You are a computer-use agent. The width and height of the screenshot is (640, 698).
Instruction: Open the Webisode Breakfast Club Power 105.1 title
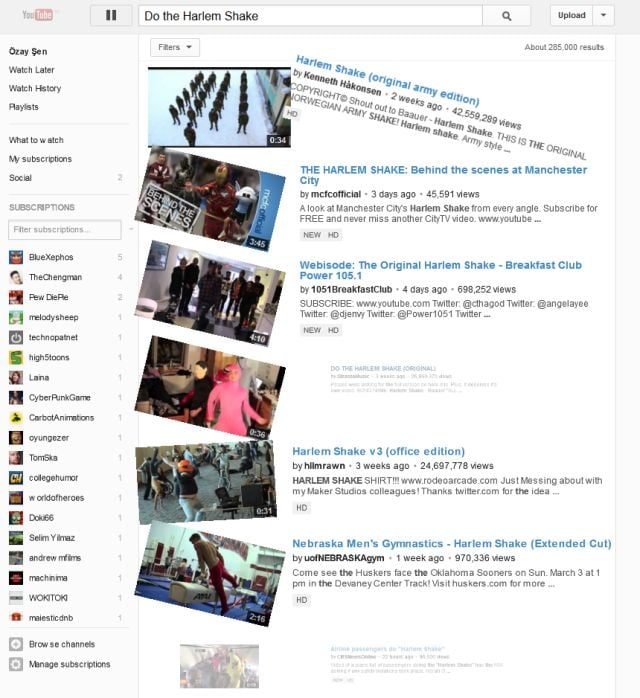pos(441,270)
